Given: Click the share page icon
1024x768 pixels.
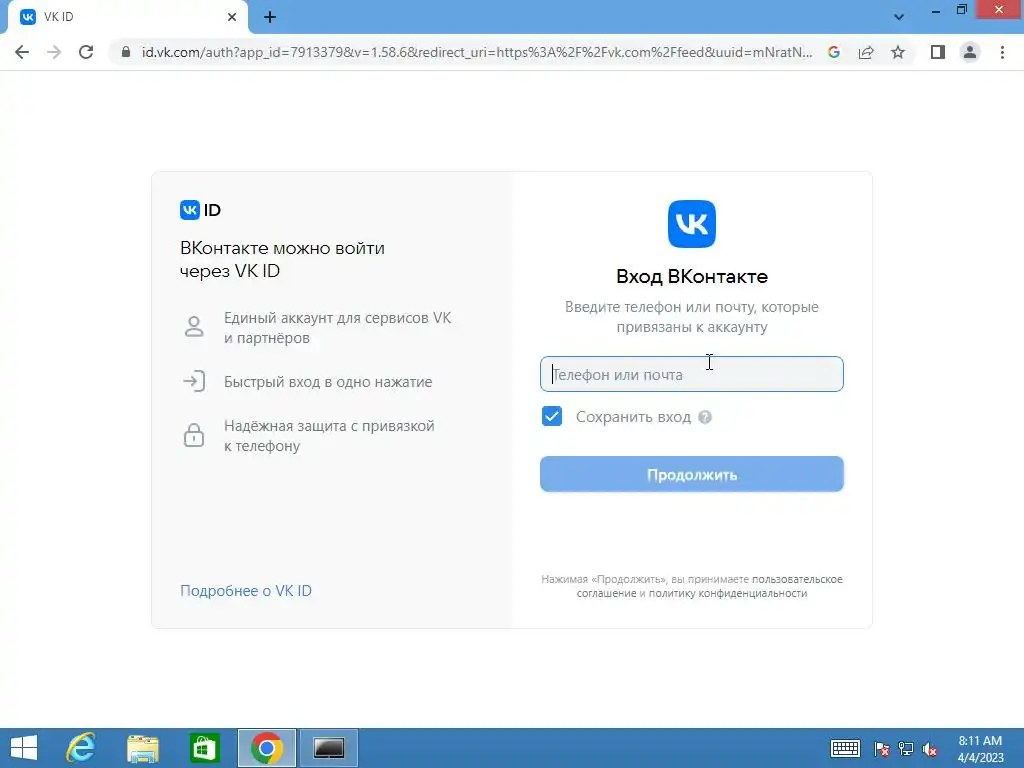Looking at the screenshot, I should point(866,52).
